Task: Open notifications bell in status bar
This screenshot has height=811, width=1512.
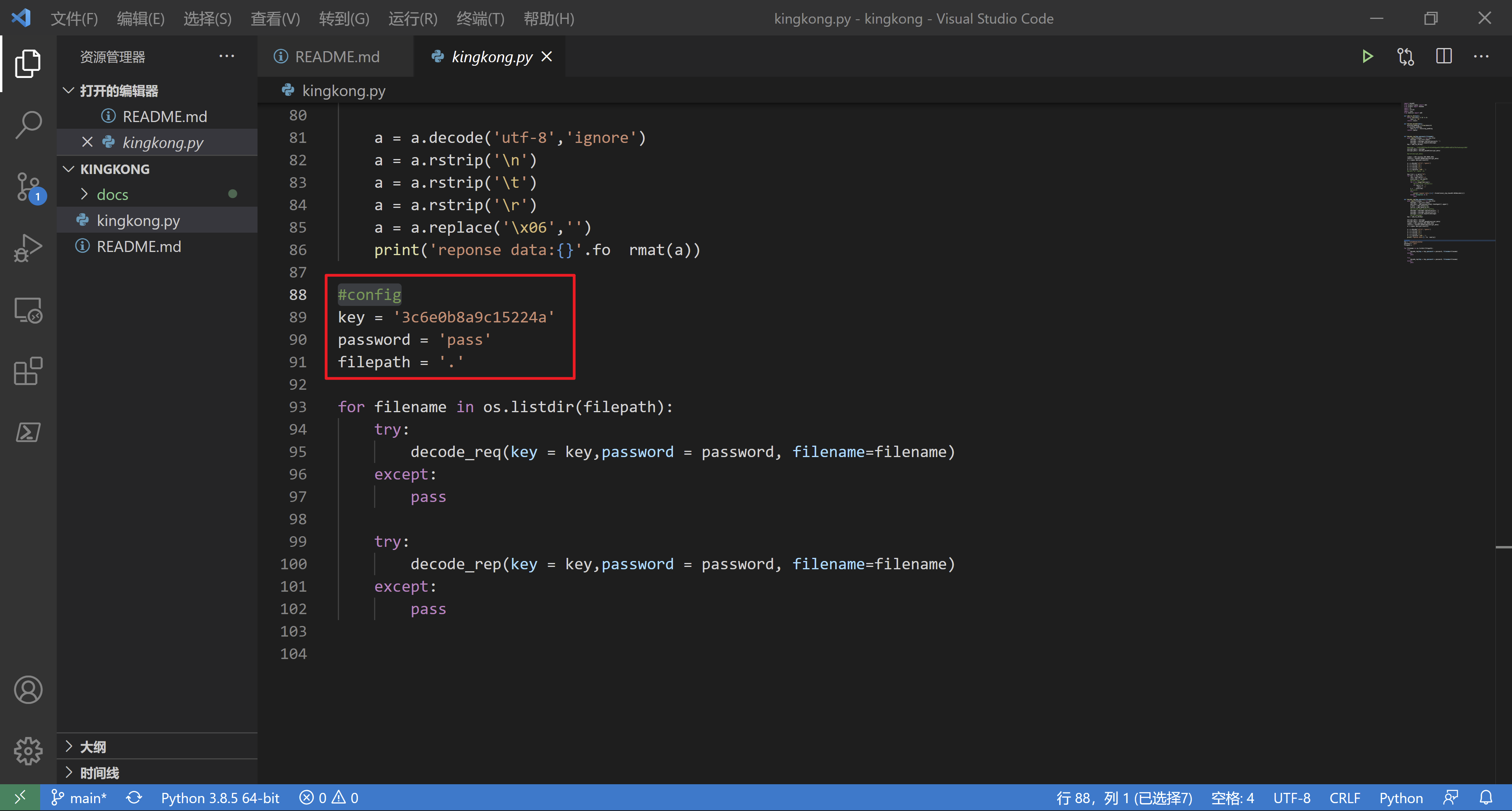Action: (x=1486, y=798)
